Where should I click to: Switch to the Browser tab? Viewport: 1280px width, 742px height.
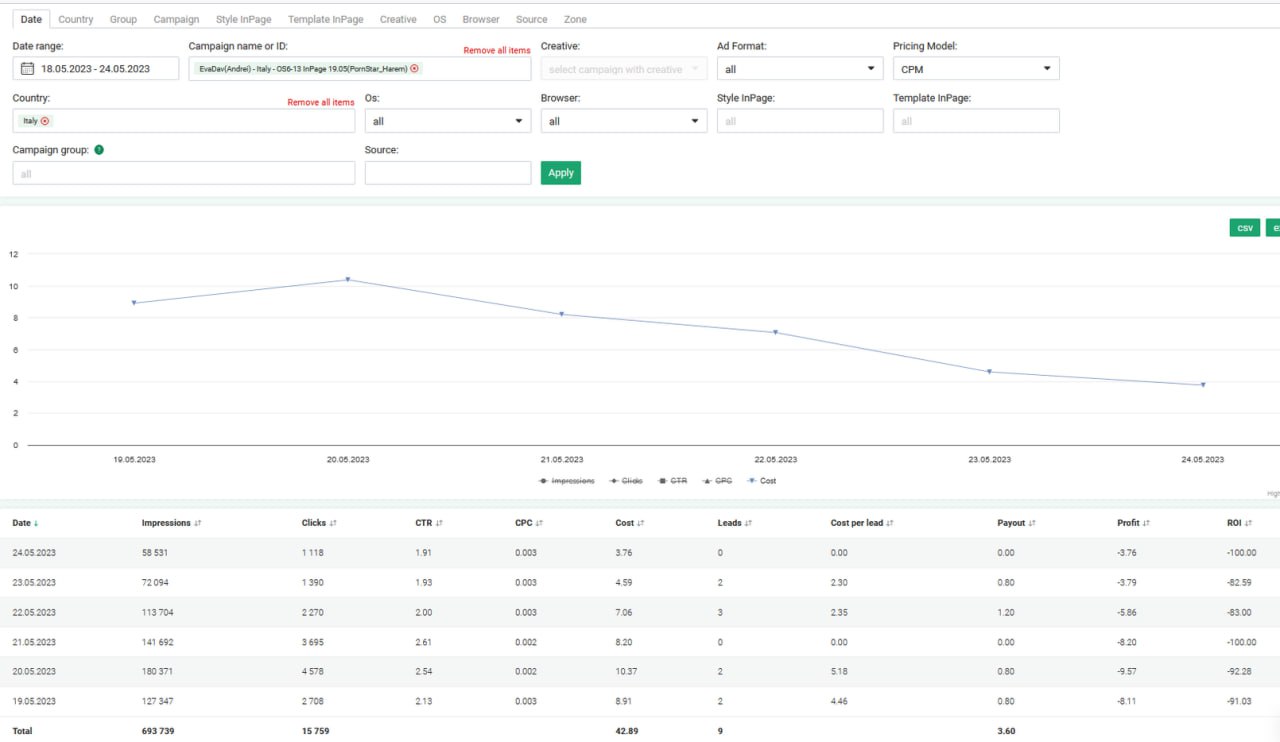pyautogui.click(x=481, y=19)
